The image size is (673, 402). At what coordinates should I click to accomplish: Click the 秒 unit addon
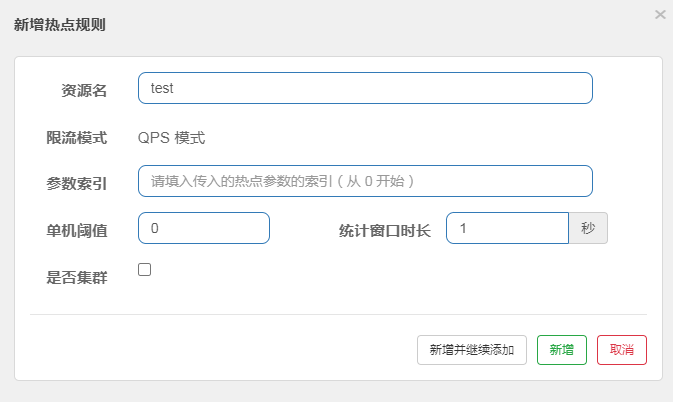[588, 228]
